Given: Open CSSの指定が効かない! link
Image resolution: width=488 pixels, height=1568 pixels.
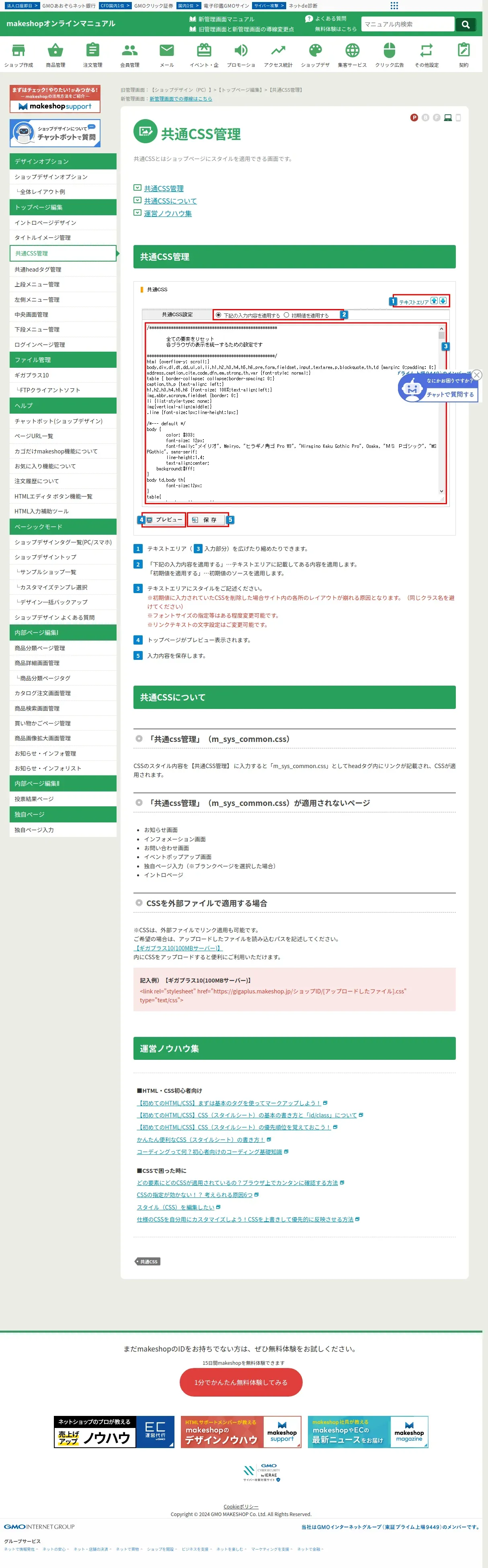Looking at the screenshot, I should click(x=195, y=1195).
